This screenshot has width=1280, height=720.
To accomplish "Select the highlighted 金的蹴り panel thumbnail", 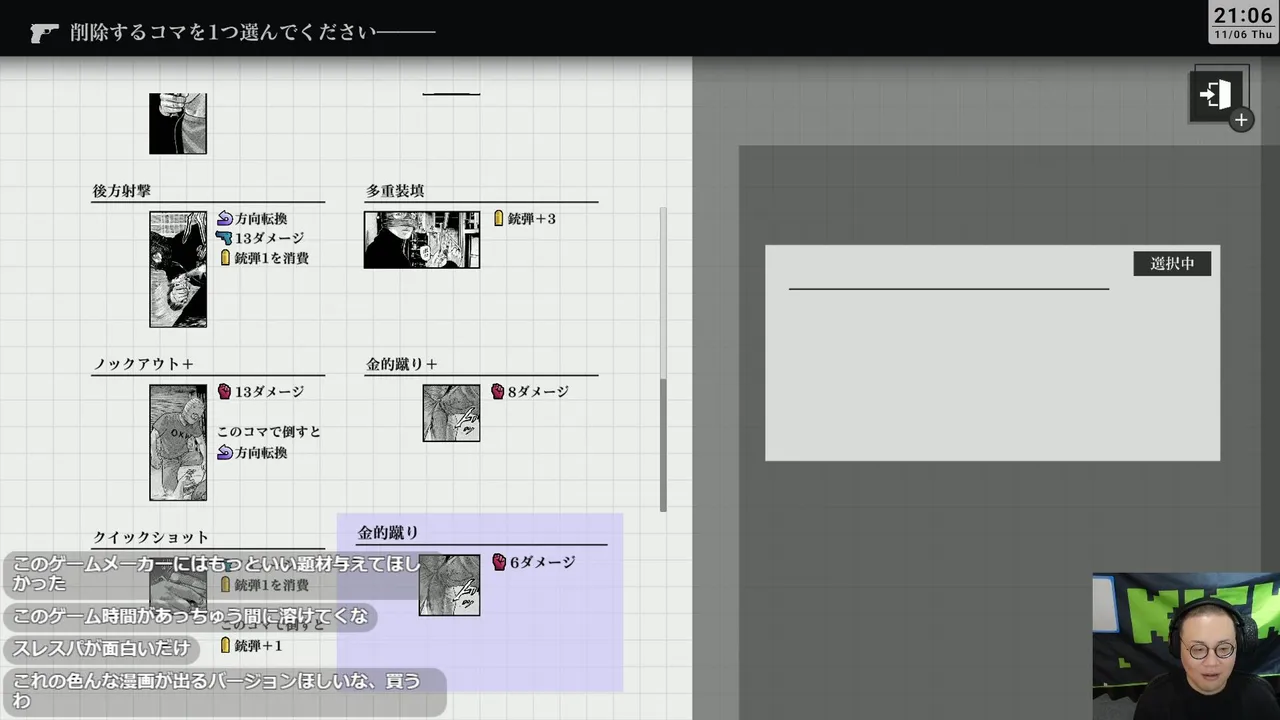I will tap(449, 585).
